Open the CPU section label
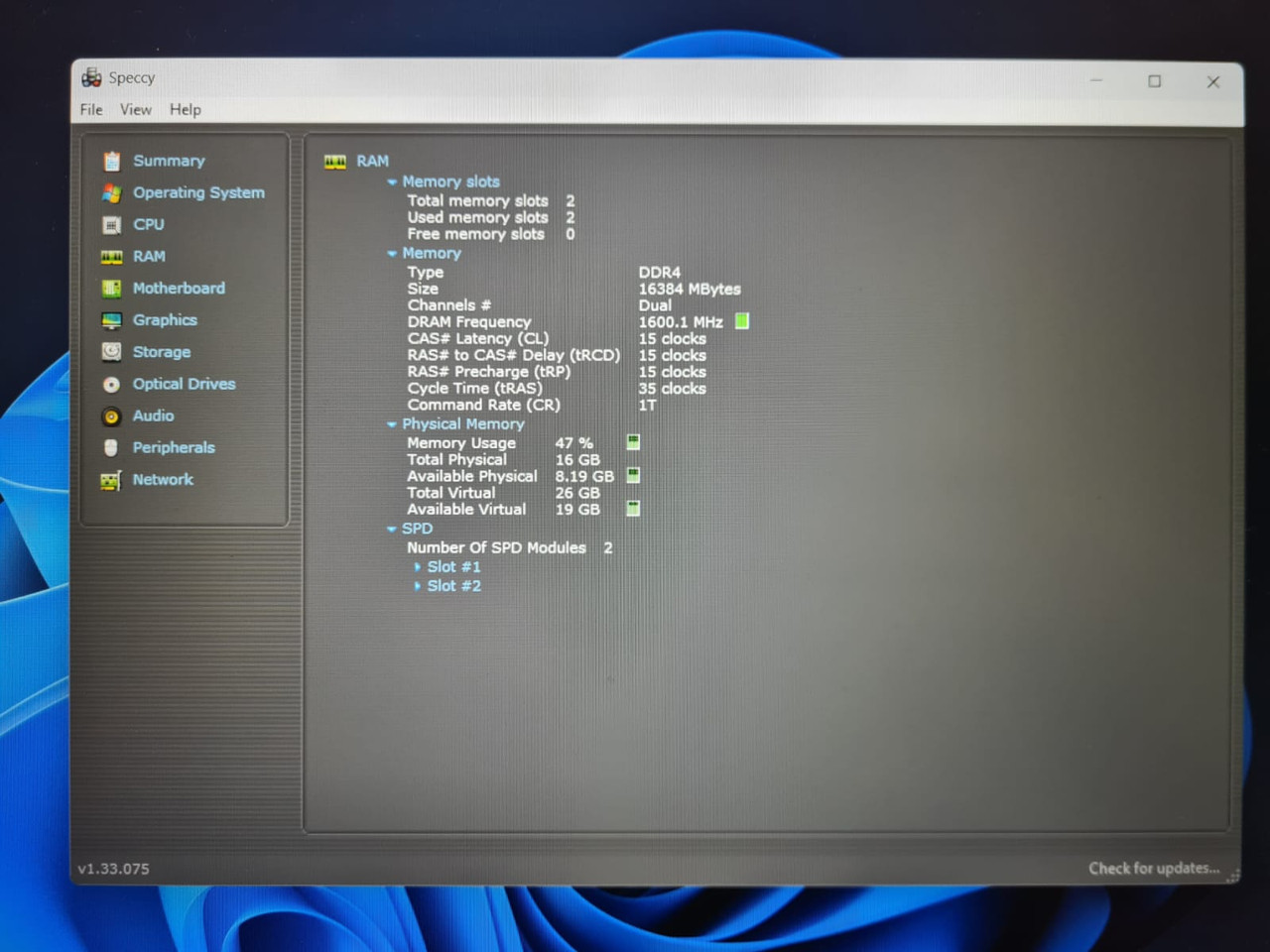 pos(149,225)
